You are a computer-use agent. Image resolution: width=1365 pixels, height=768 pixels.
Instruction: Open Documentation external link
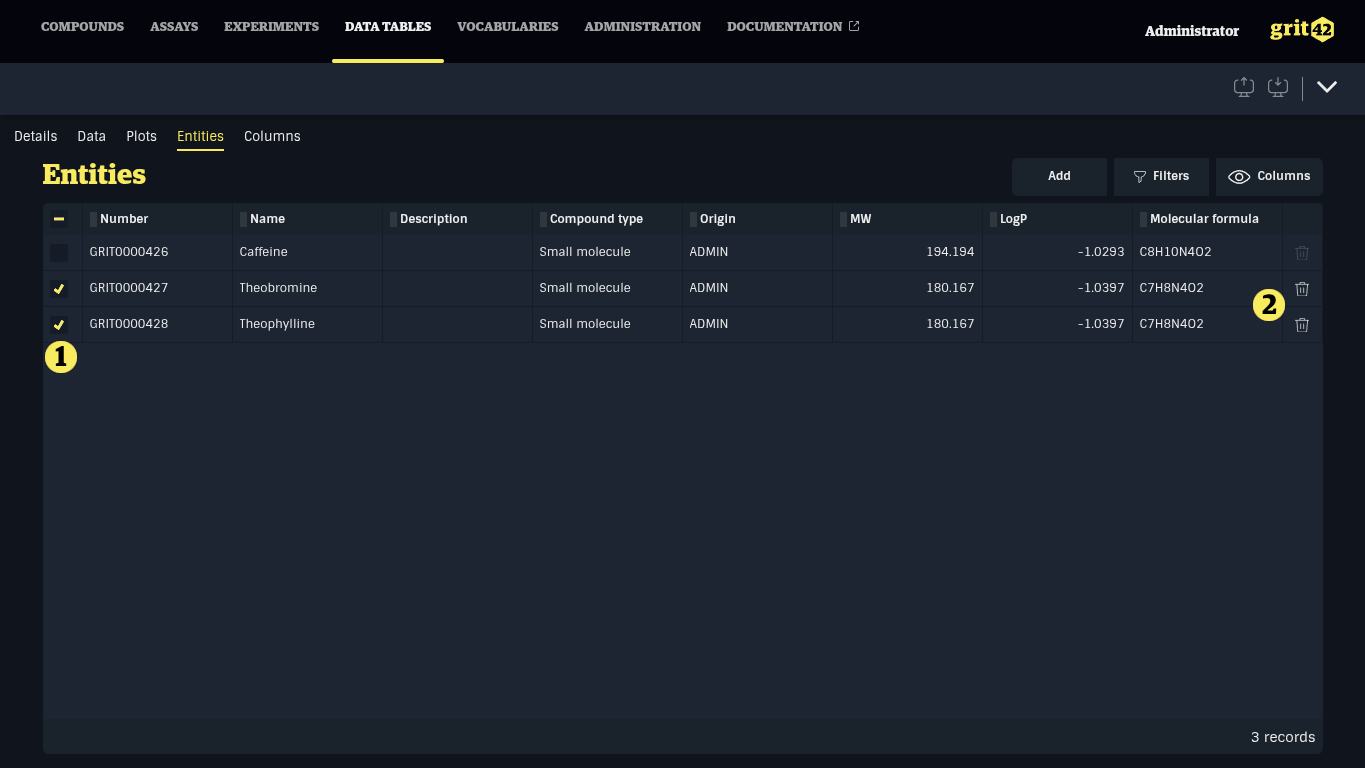tap(792, 27)
